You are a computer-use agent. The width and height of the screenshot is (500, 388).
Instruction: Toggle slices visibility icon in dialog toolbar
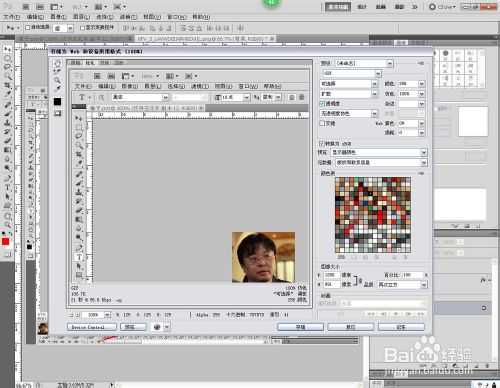[58, 113]
